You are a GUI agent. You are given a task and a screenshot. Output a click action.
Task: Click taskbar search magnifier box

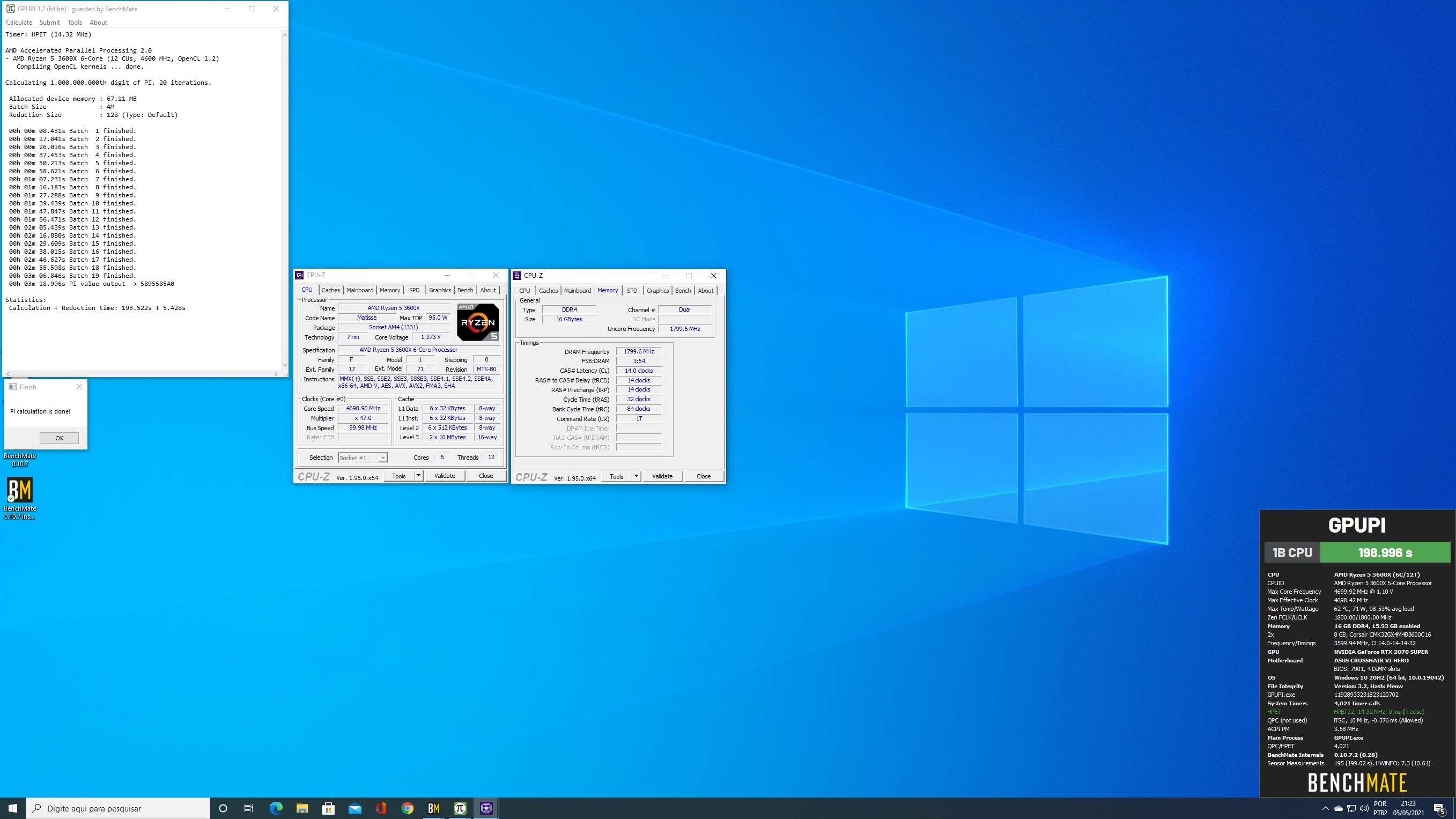(x=118, y=808)
